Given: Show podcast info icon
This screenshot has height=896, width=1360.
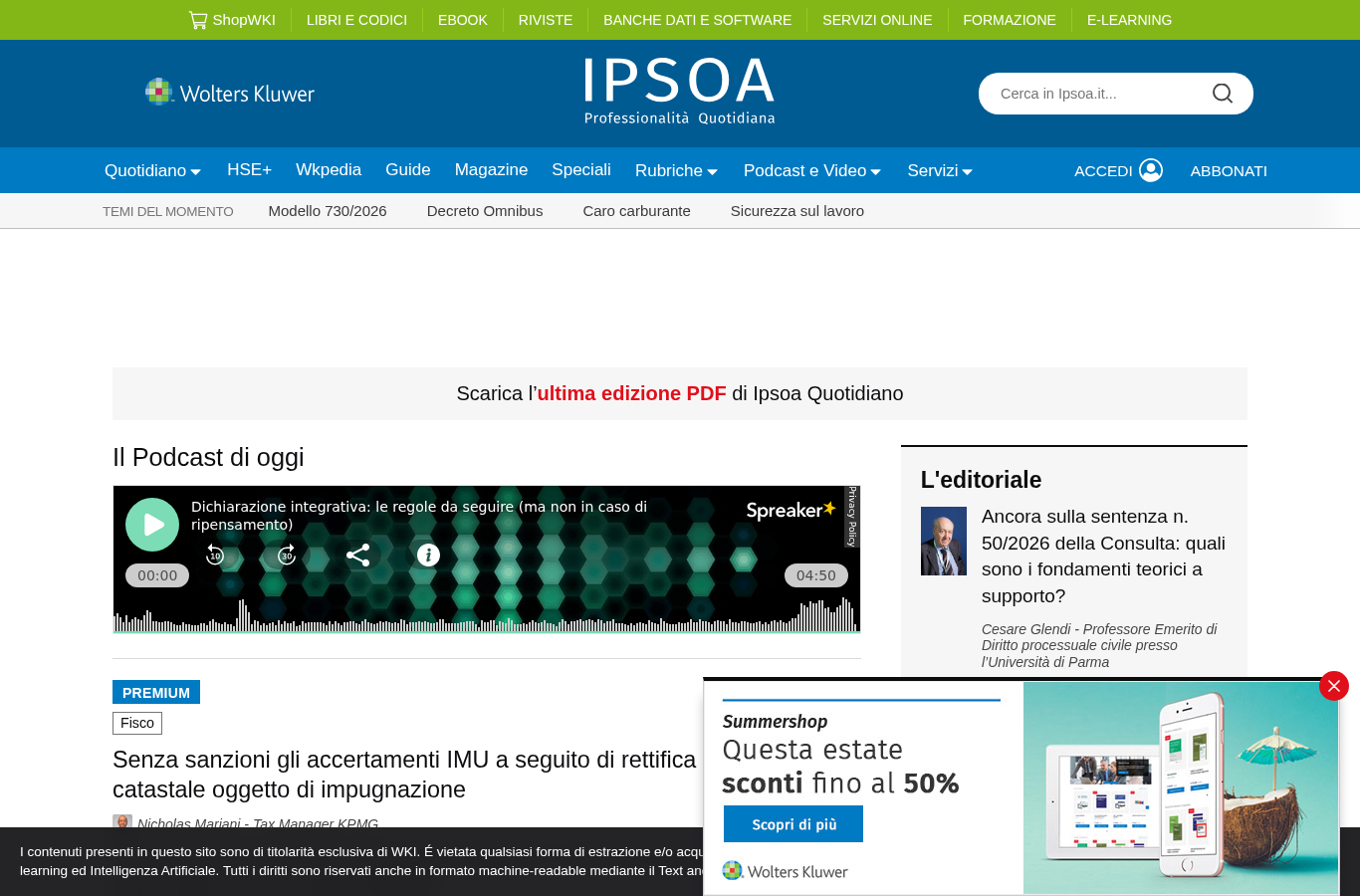Looking at the screenshot, I should tap(428, 556).
